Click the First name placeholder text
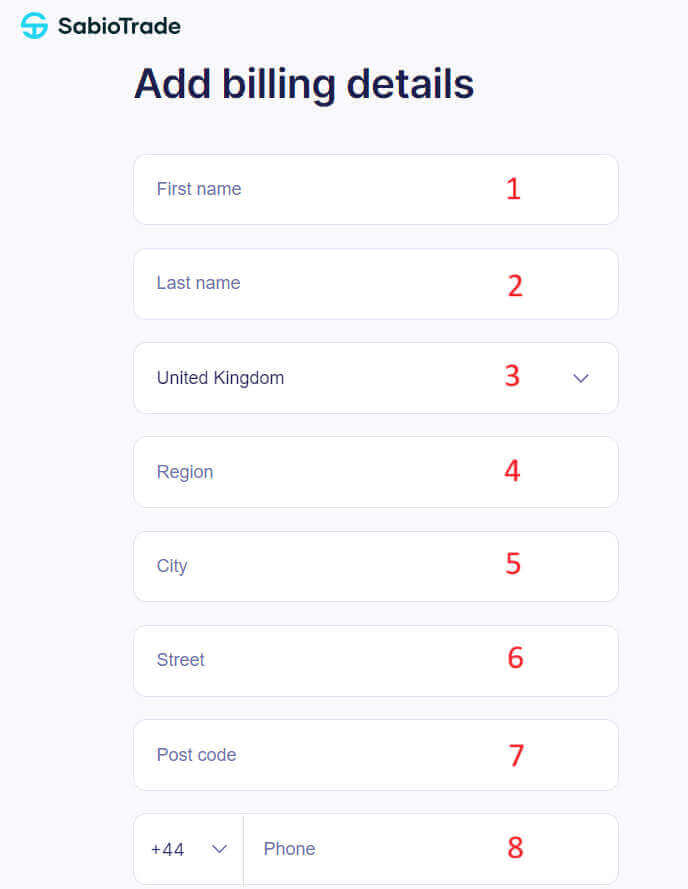688x889 pixels. point(198,189)
